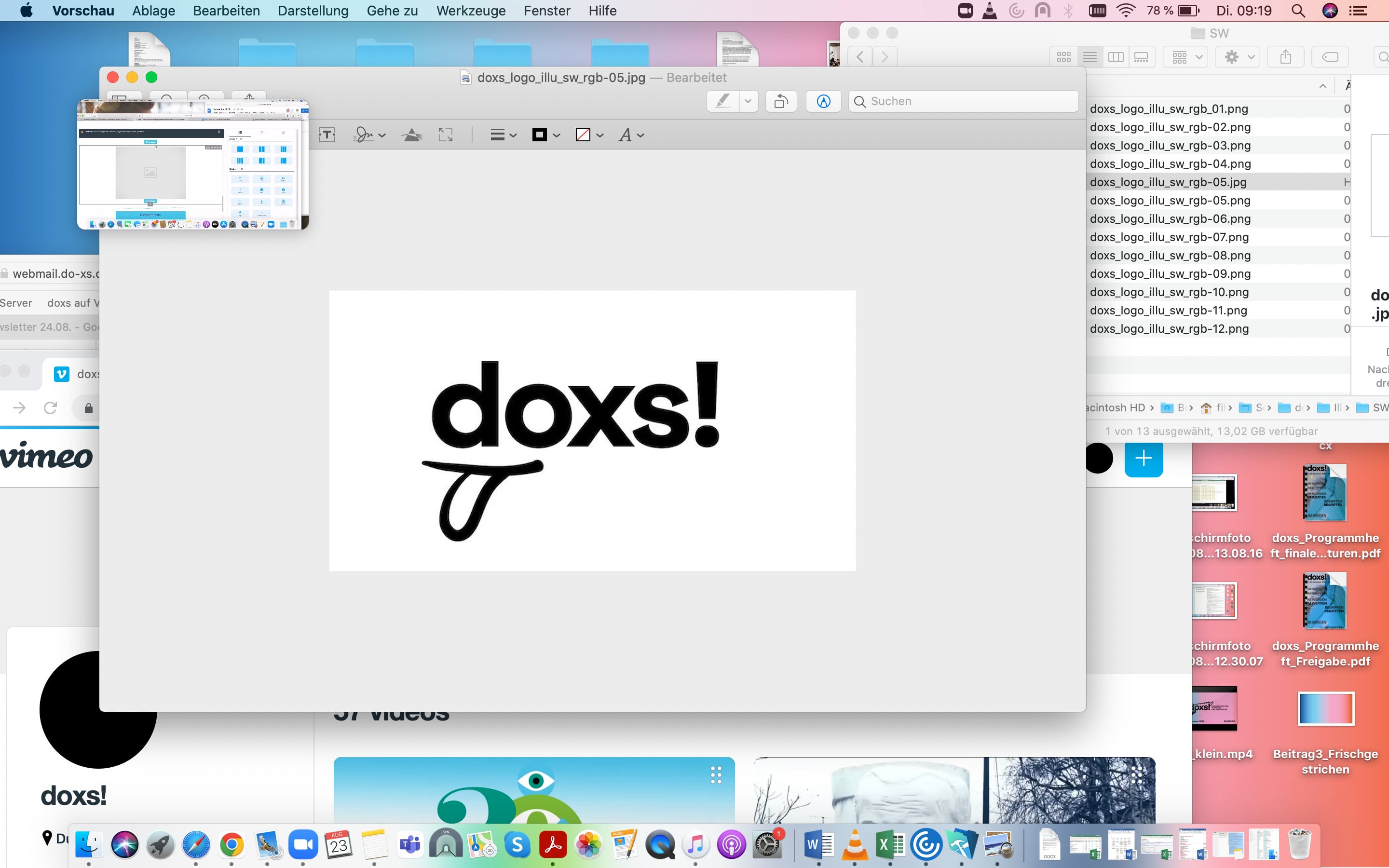This screenshot has height=868, width=1389.
Task: Open Notification Center in menu bar
Action: (x=1358, y=11)
